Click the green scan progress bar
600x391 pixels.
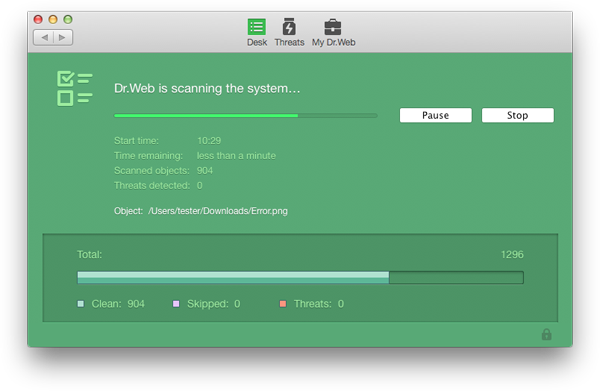click(246, 115)
